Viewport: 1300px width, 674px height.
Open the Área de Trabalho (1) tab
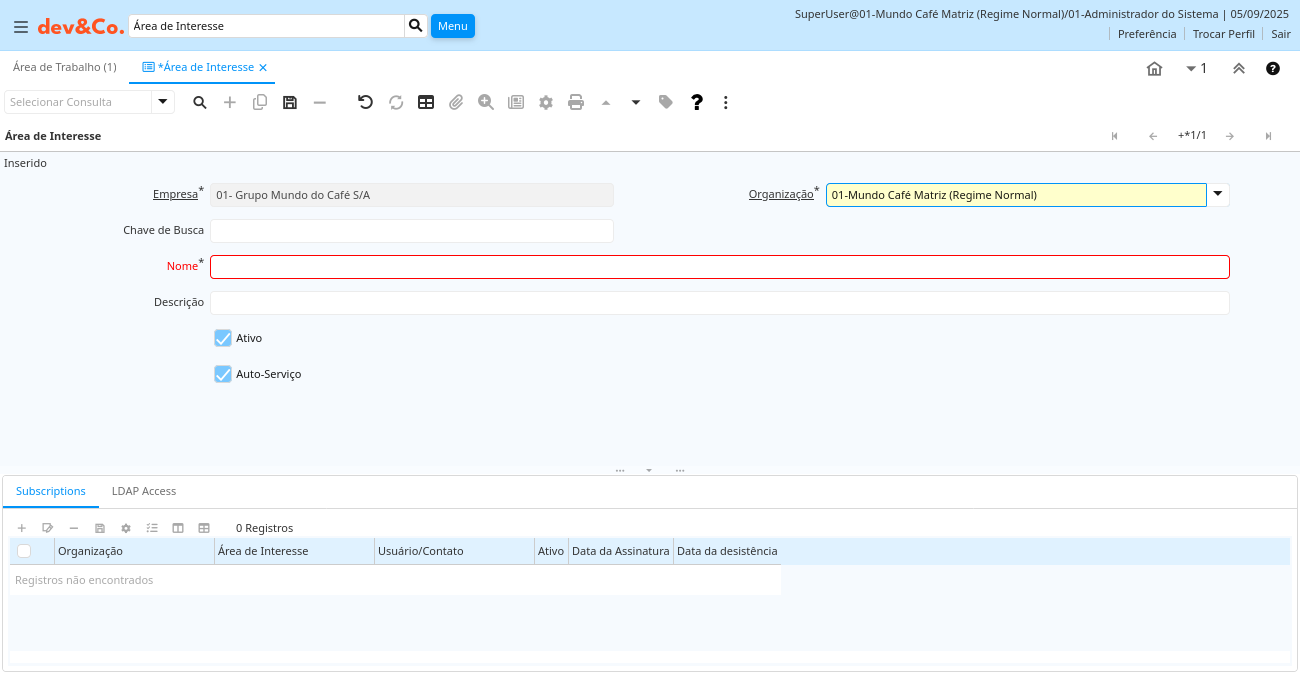pos(64,67)
